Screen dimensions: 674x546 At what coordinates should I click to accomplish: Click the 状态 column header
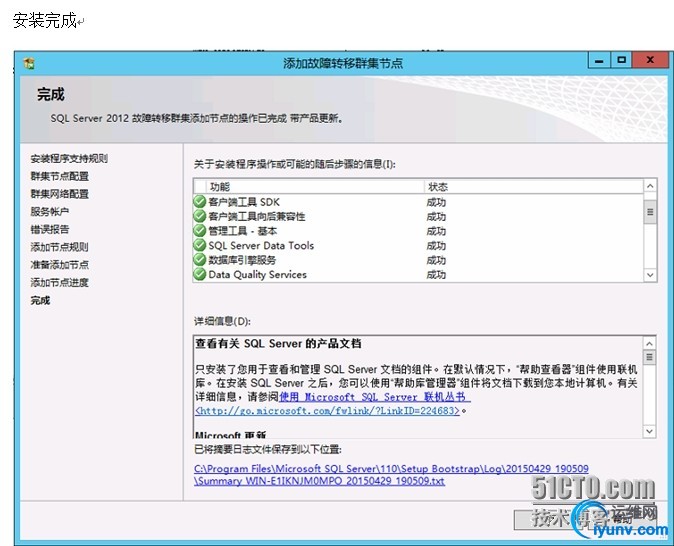click(x=533, y=187)
